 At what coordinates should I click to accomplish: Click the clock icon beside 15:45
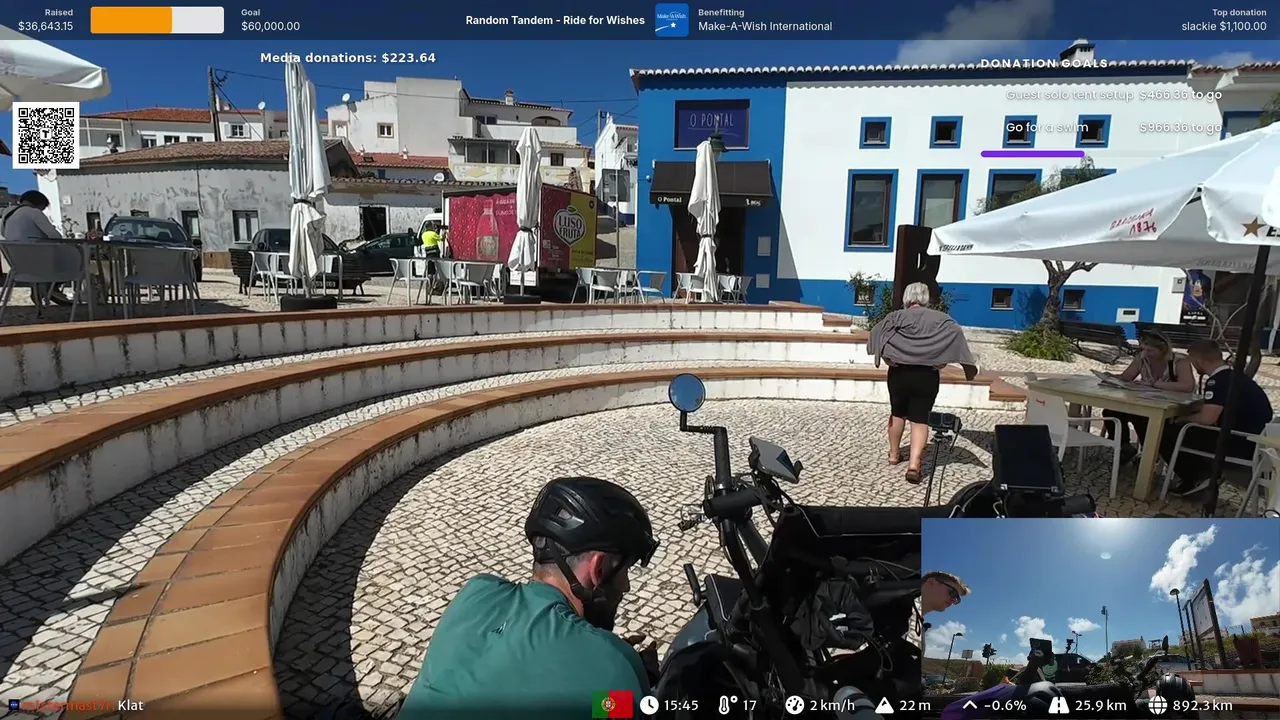pyautogui.click(x=649, y=705)
